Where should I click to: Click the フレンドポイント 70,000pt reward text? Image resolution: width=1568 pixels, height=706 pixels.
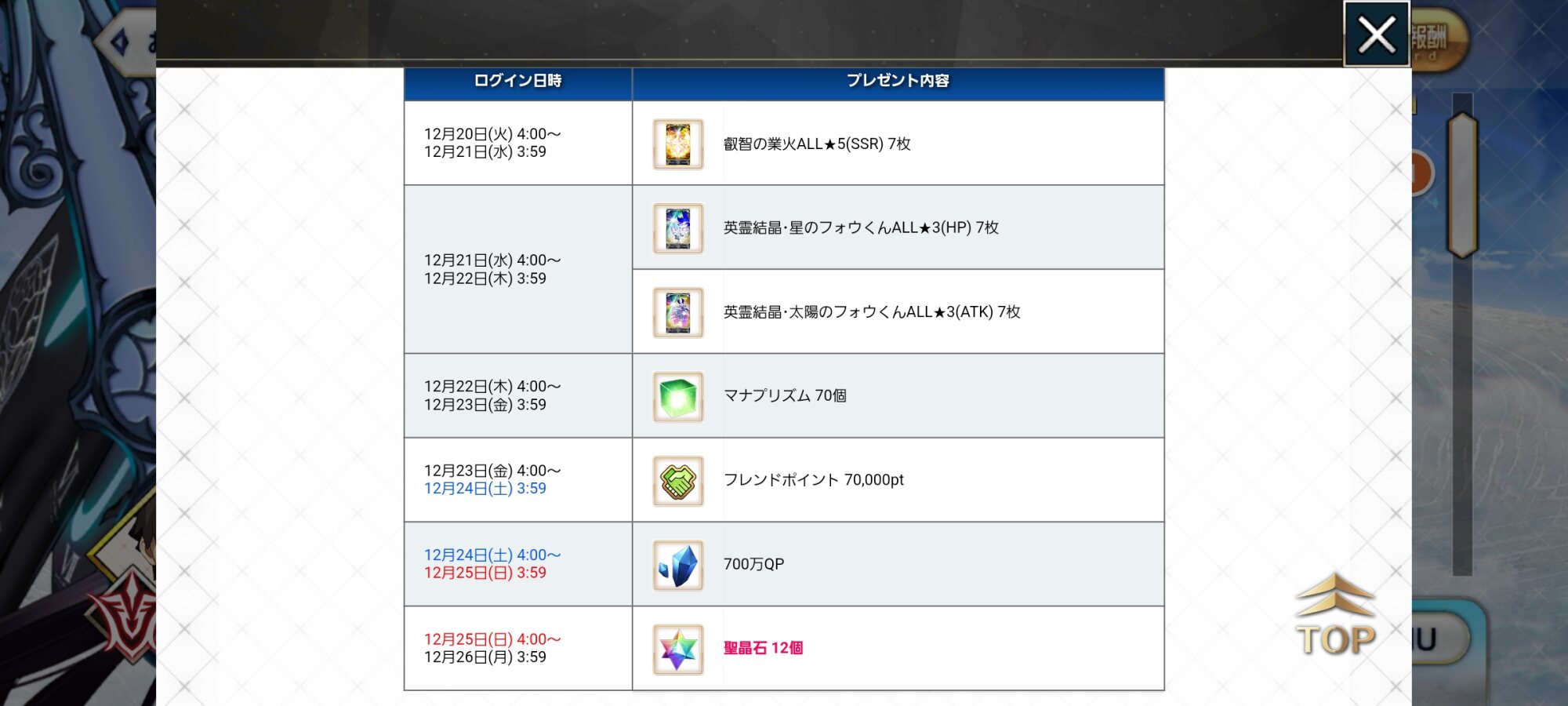[x=813, y=479]
